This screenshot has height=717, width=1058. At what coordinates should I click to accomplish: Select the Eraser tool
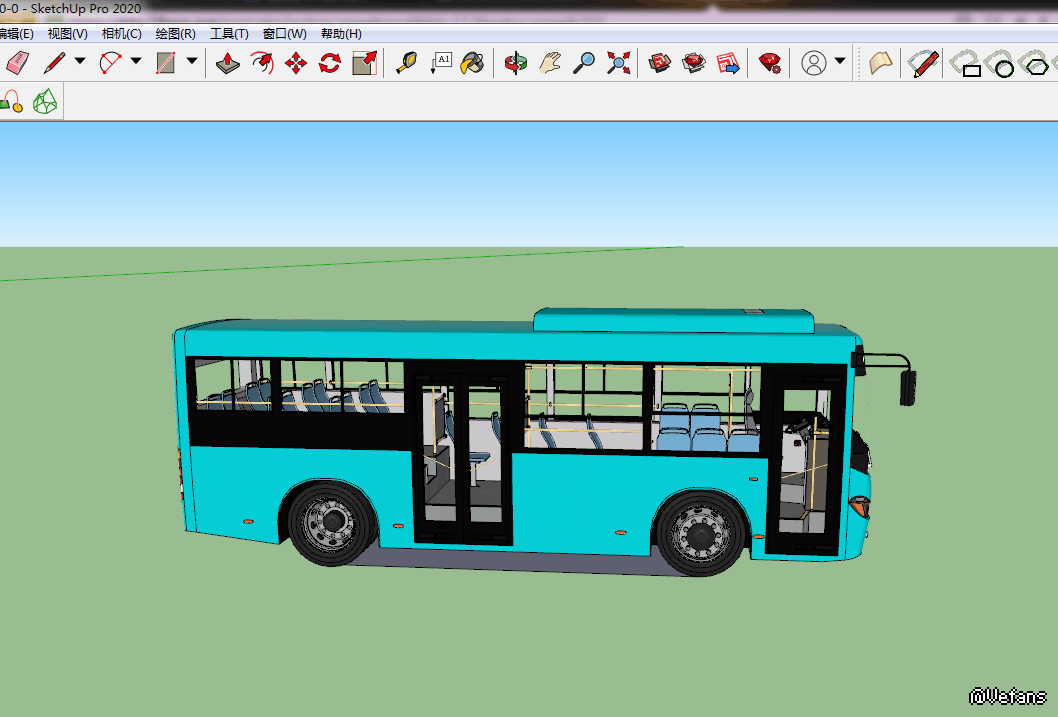[18, 64]
